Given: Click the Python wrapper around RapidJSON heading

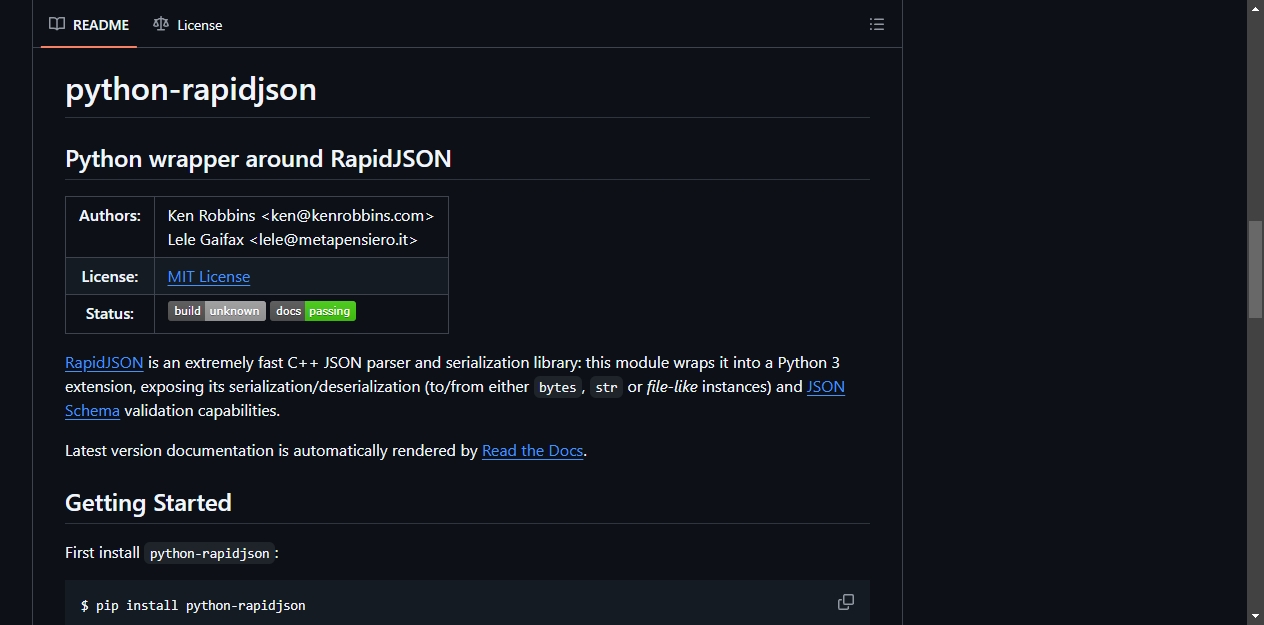Looking at the screenshot, I should click(258, 159).
